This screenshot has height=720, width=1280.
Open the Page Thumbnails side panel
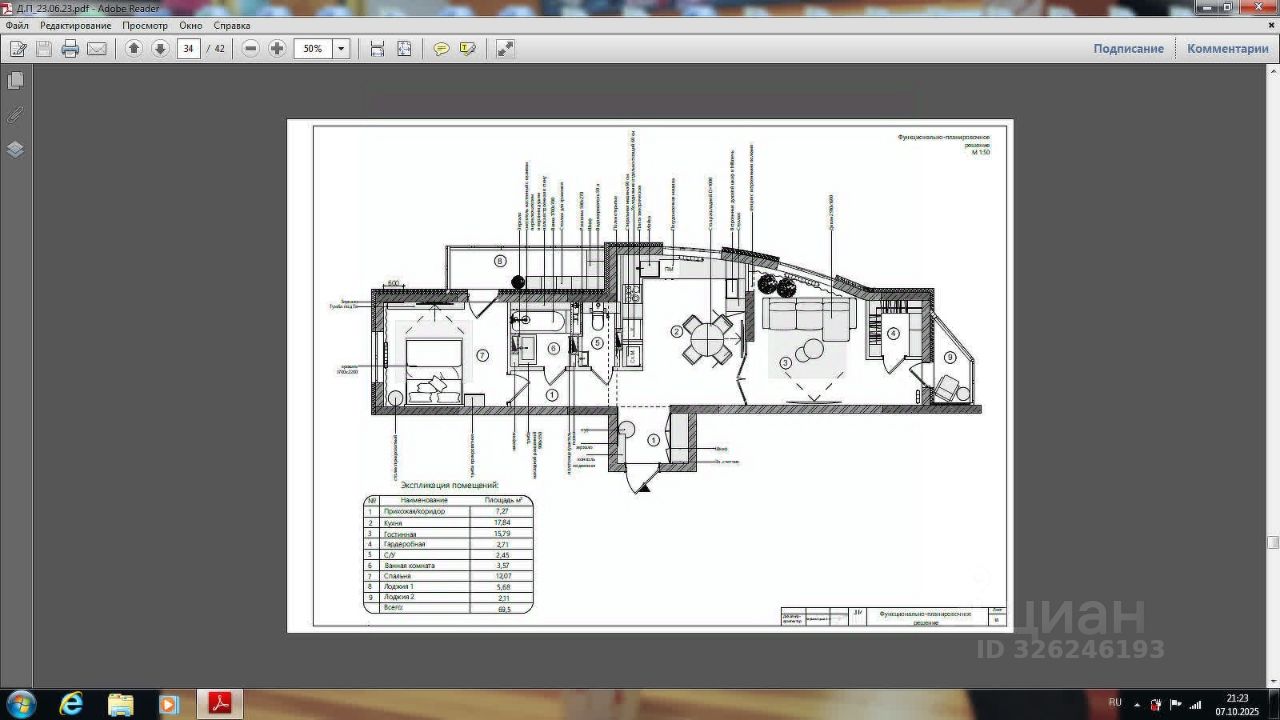pyautogui.click(x=15, y=81)
